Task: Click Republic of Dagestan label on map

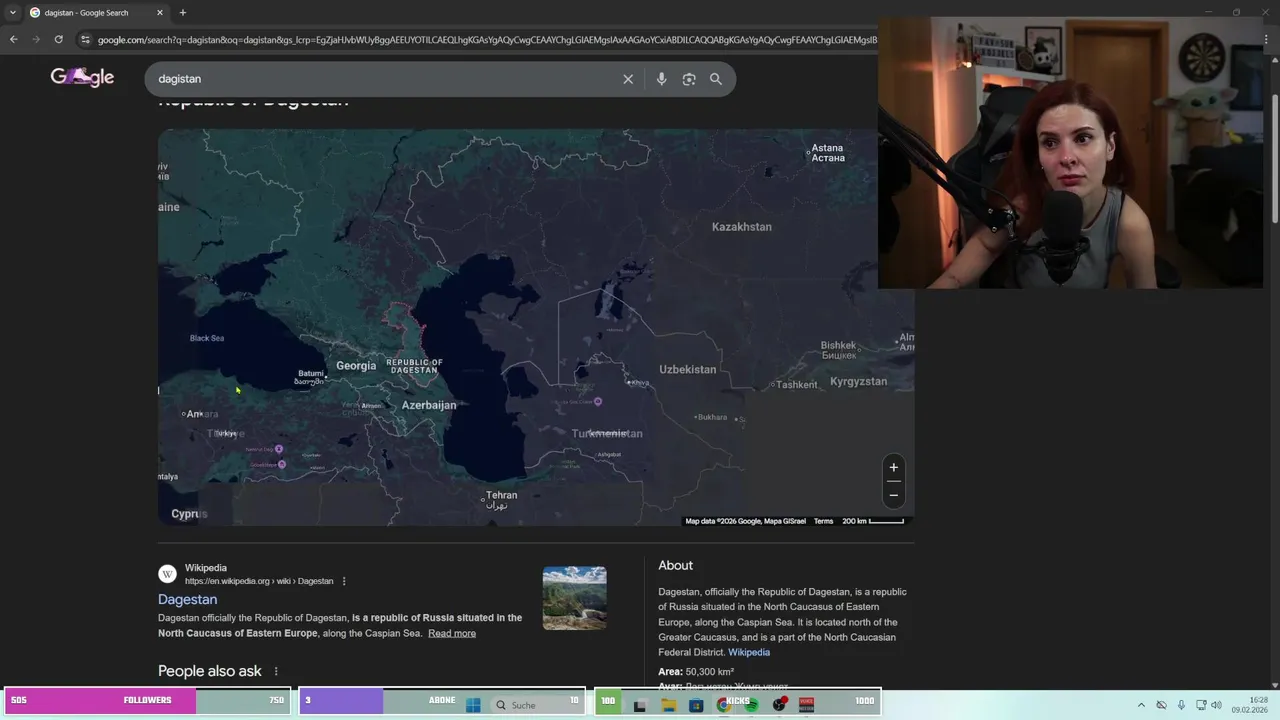Action: pyautogui.click(x=414, y=366)
